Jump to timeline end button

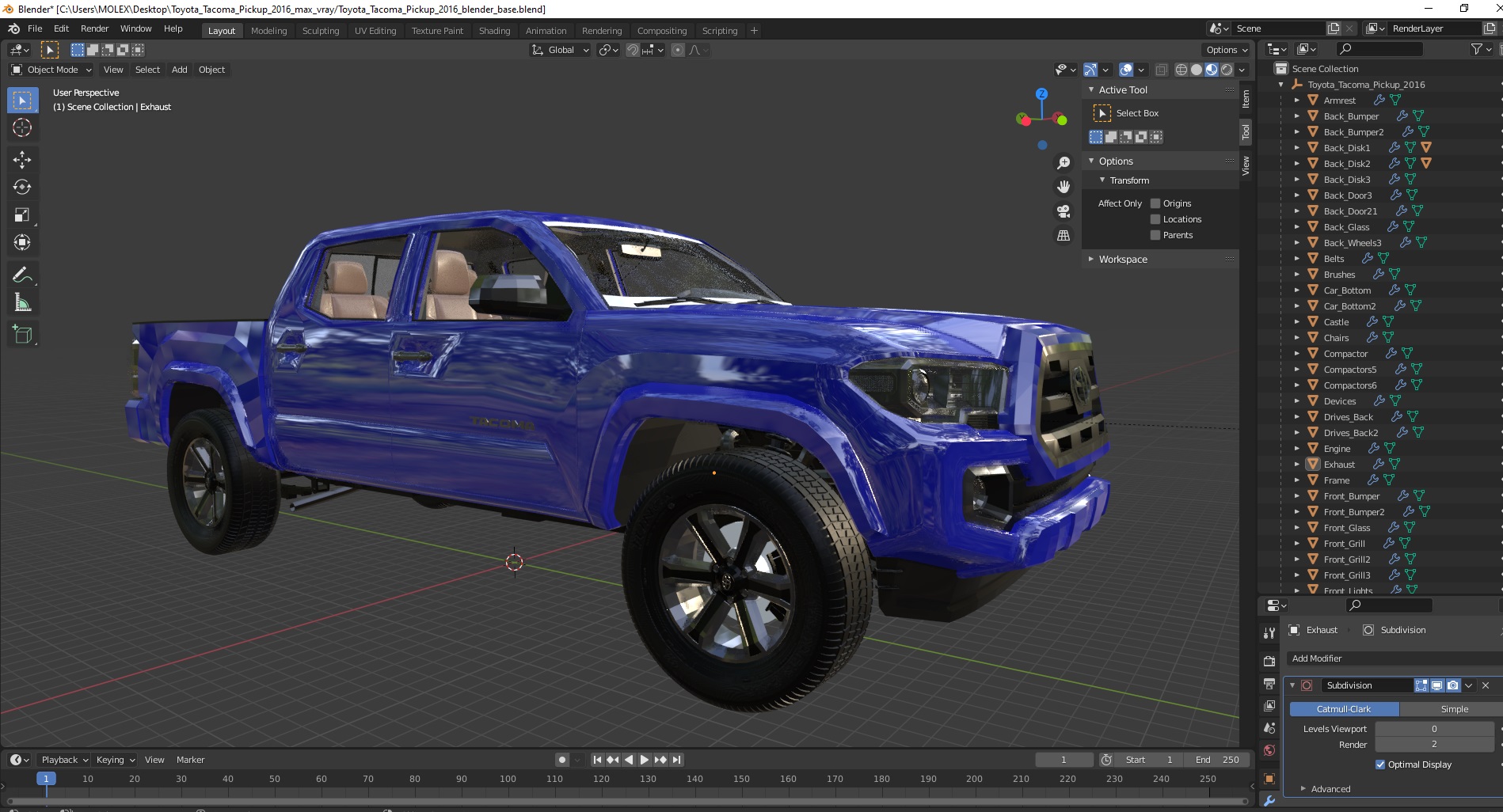click(676, 760)
